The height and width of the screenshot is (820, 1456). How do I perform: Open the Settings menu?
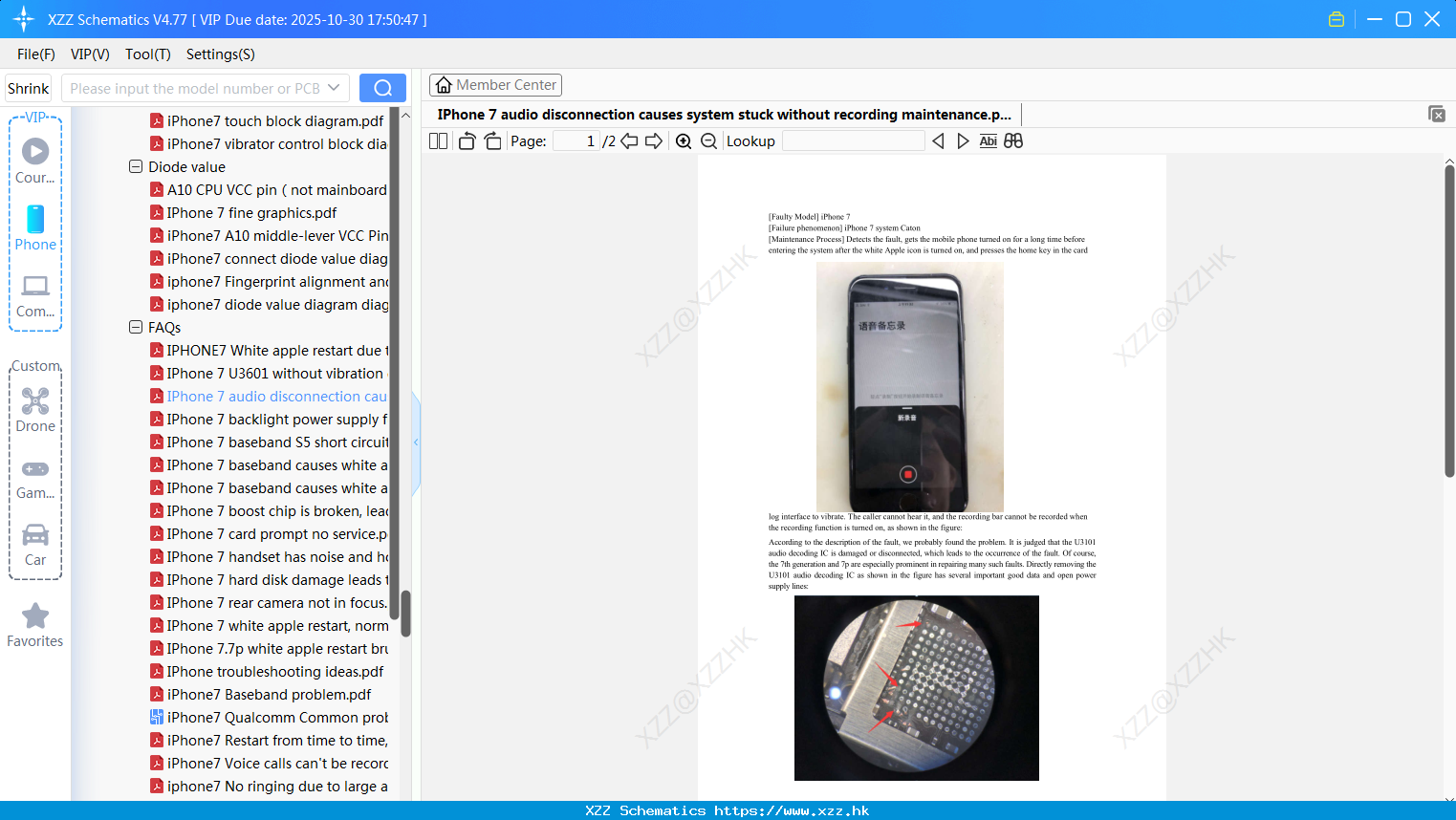[221, 54]
